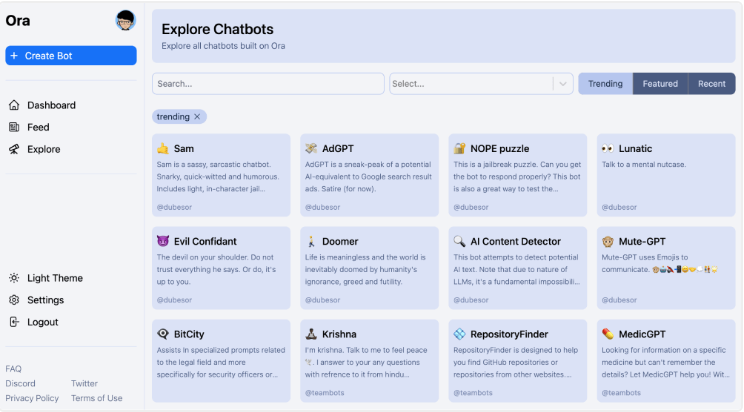Viewport: 744px width, 412px height.
Task: Open the Twitter link
Action: (x=84, y=384)
